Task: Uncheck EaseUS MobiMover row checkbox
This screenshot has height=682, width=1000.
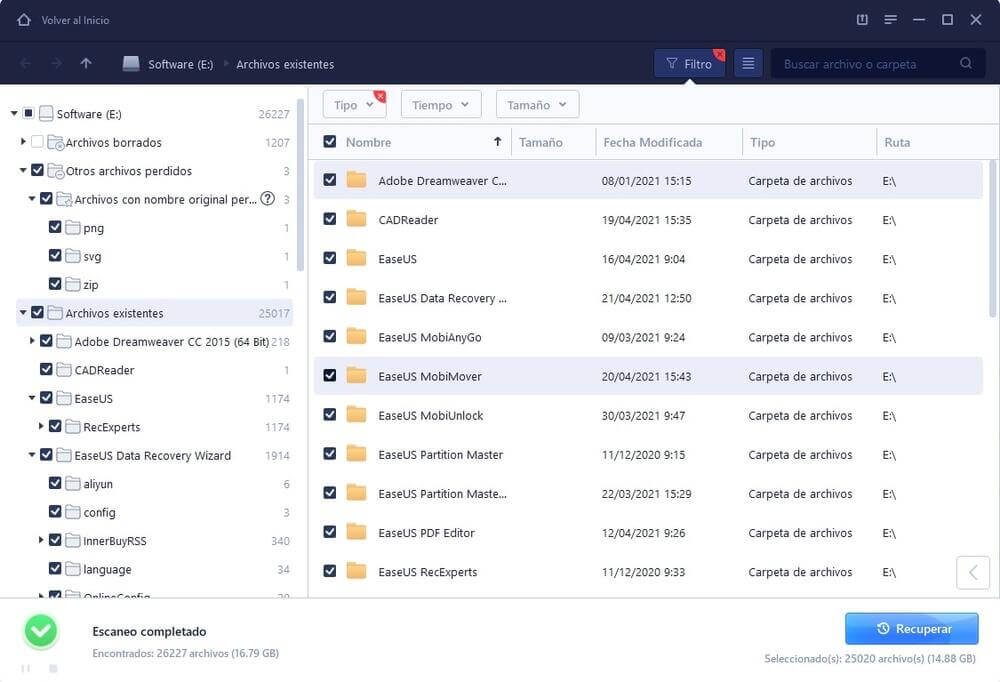Action: (330, 375)
